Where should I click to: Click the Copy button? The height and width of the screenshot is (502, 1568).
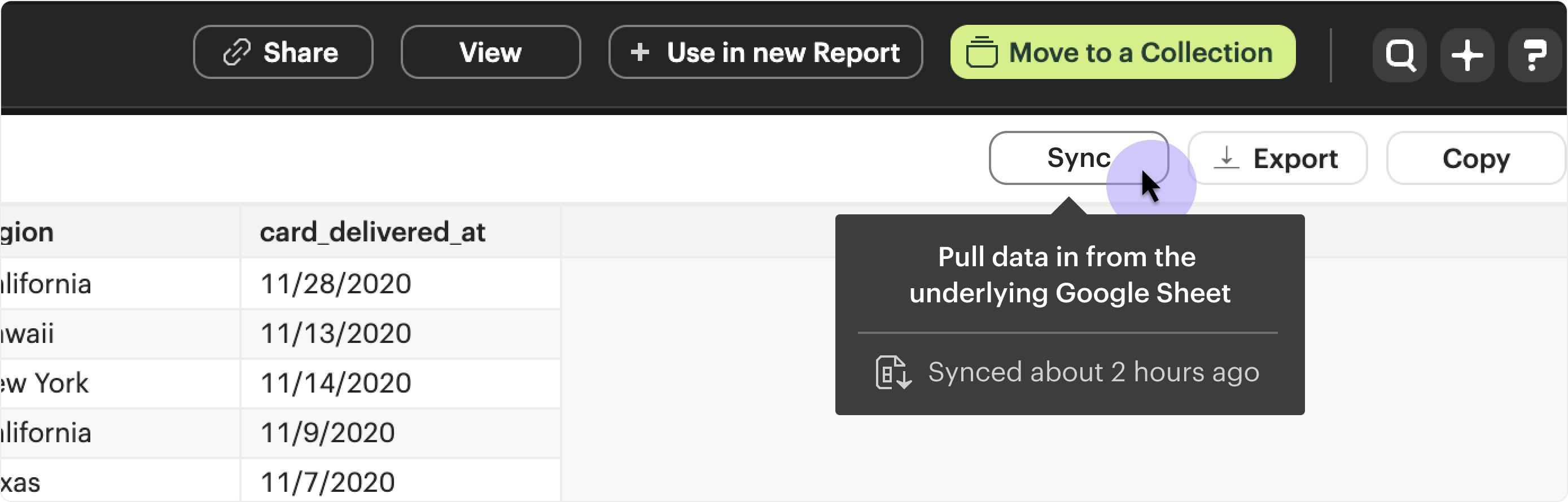pos(1475,158)
